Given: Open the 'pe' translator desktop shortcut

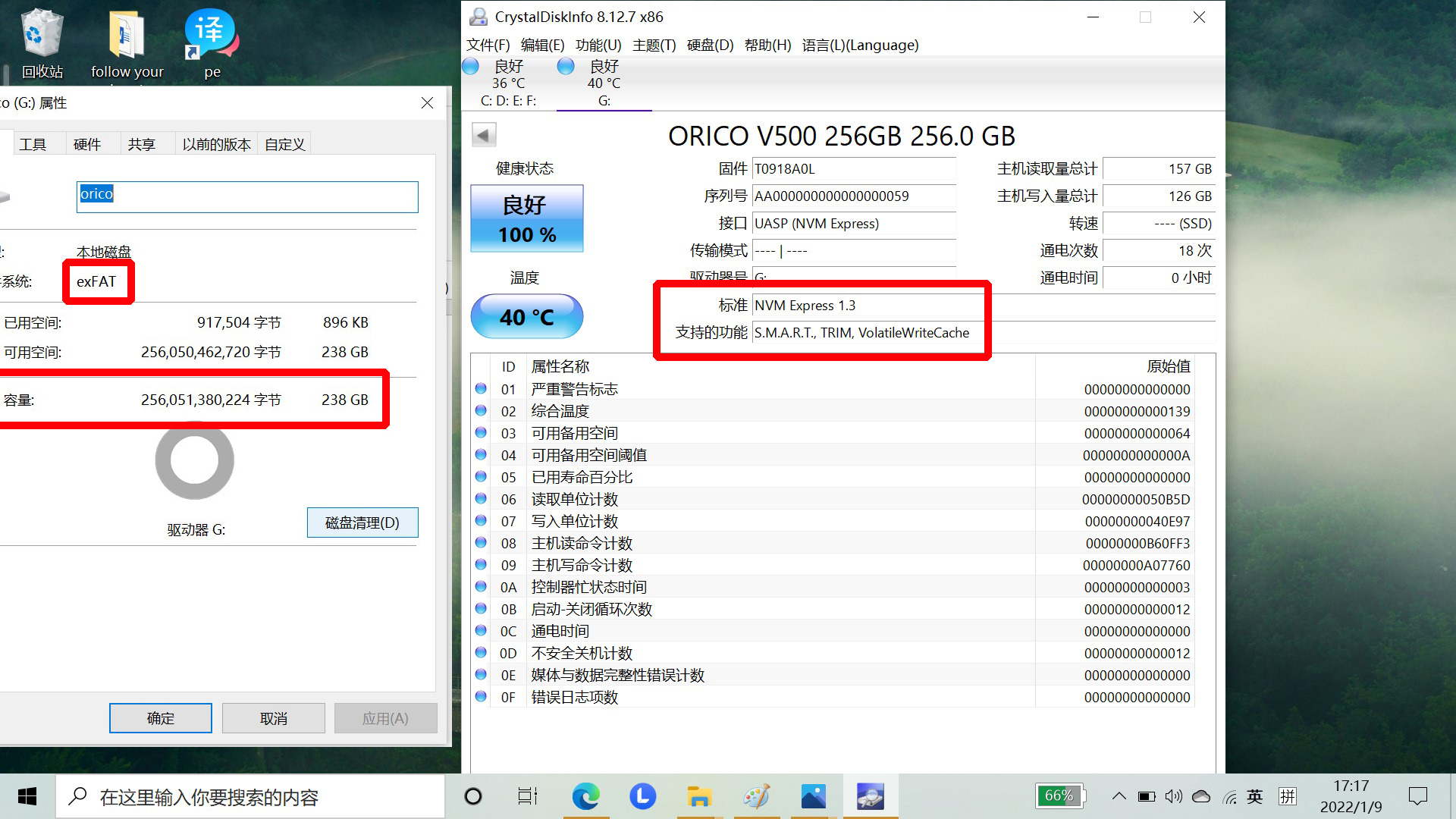Looking at the screenshot, I should [x=212, y=42].
